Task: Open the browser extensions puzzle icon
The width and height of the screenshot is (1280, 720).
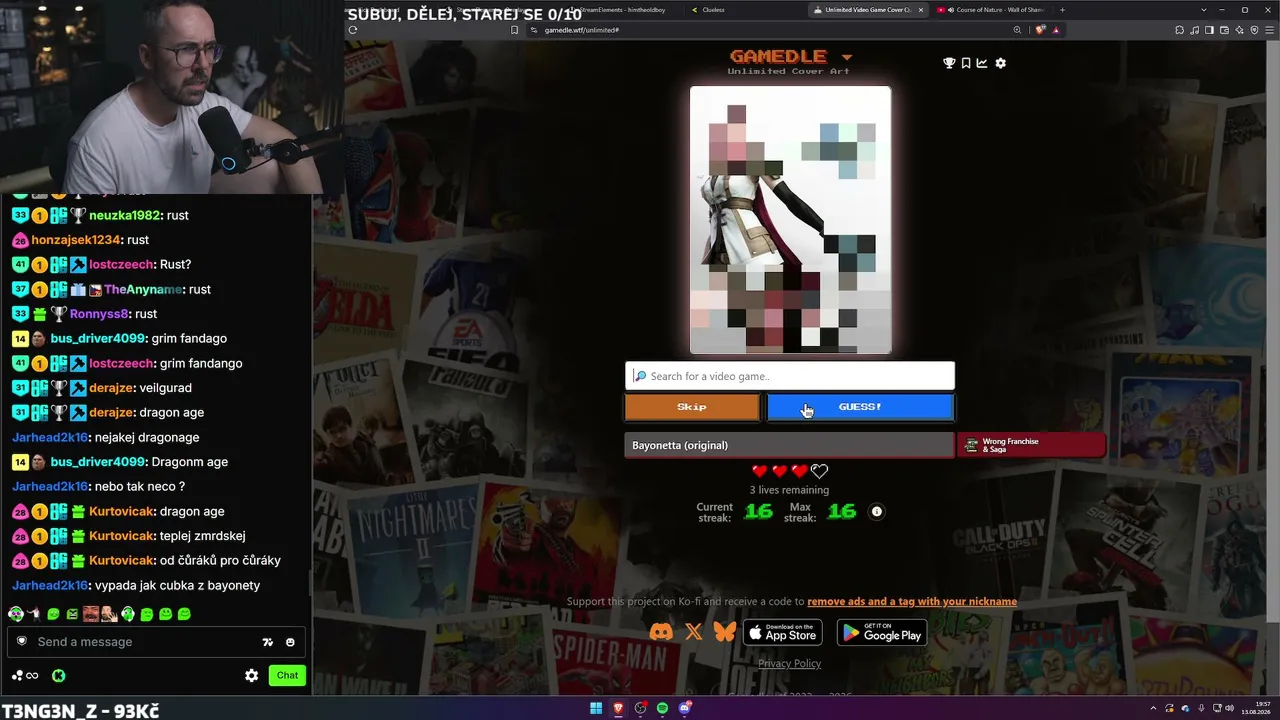Action: click(x=1181, y=30)
